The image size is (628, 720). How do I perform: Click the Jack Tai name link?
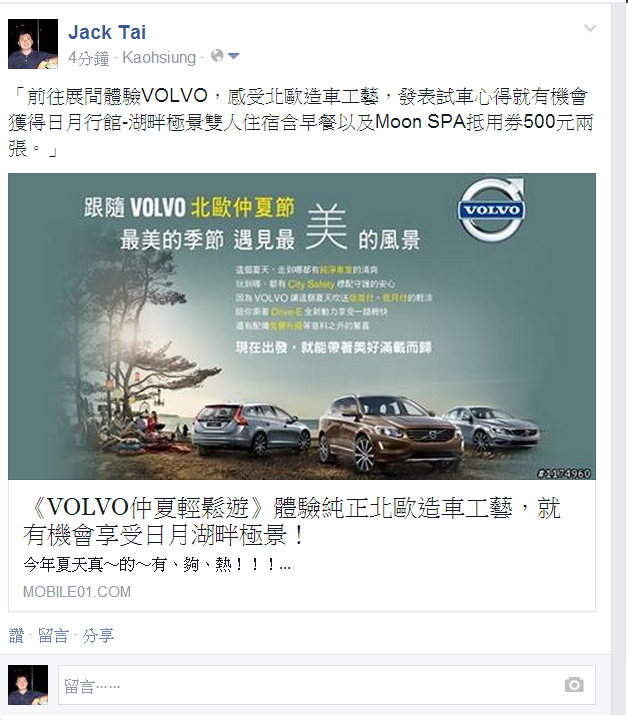107,33
